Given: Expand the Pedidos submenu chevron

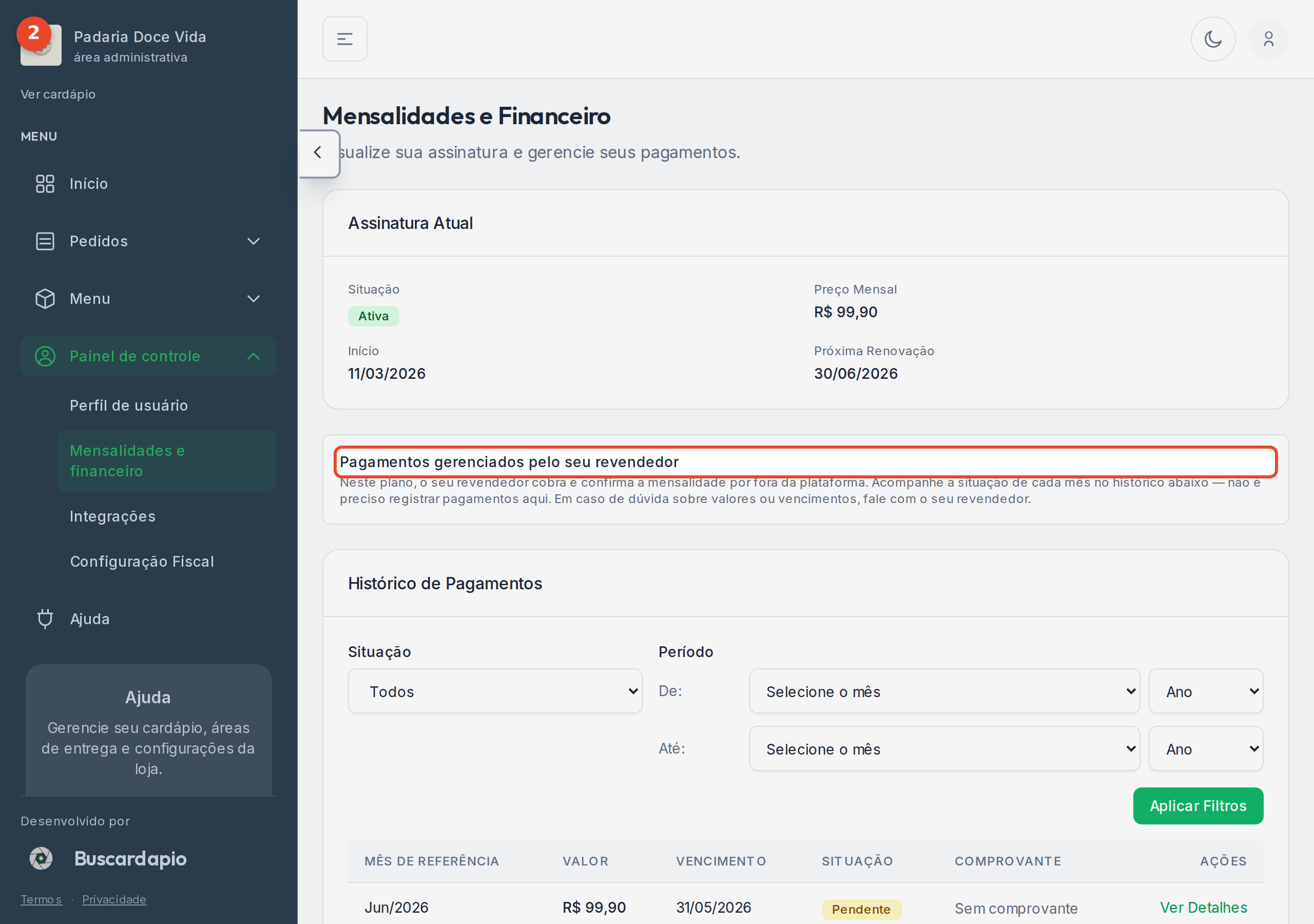Looking at the screenshot, I should coord(254,241).
